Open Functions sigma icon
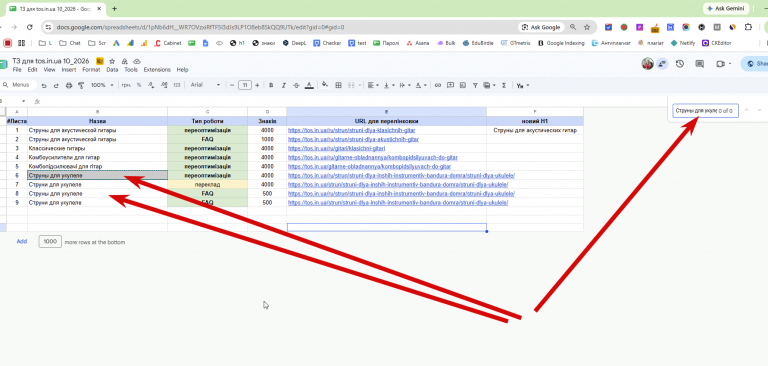 coord(504,85)
